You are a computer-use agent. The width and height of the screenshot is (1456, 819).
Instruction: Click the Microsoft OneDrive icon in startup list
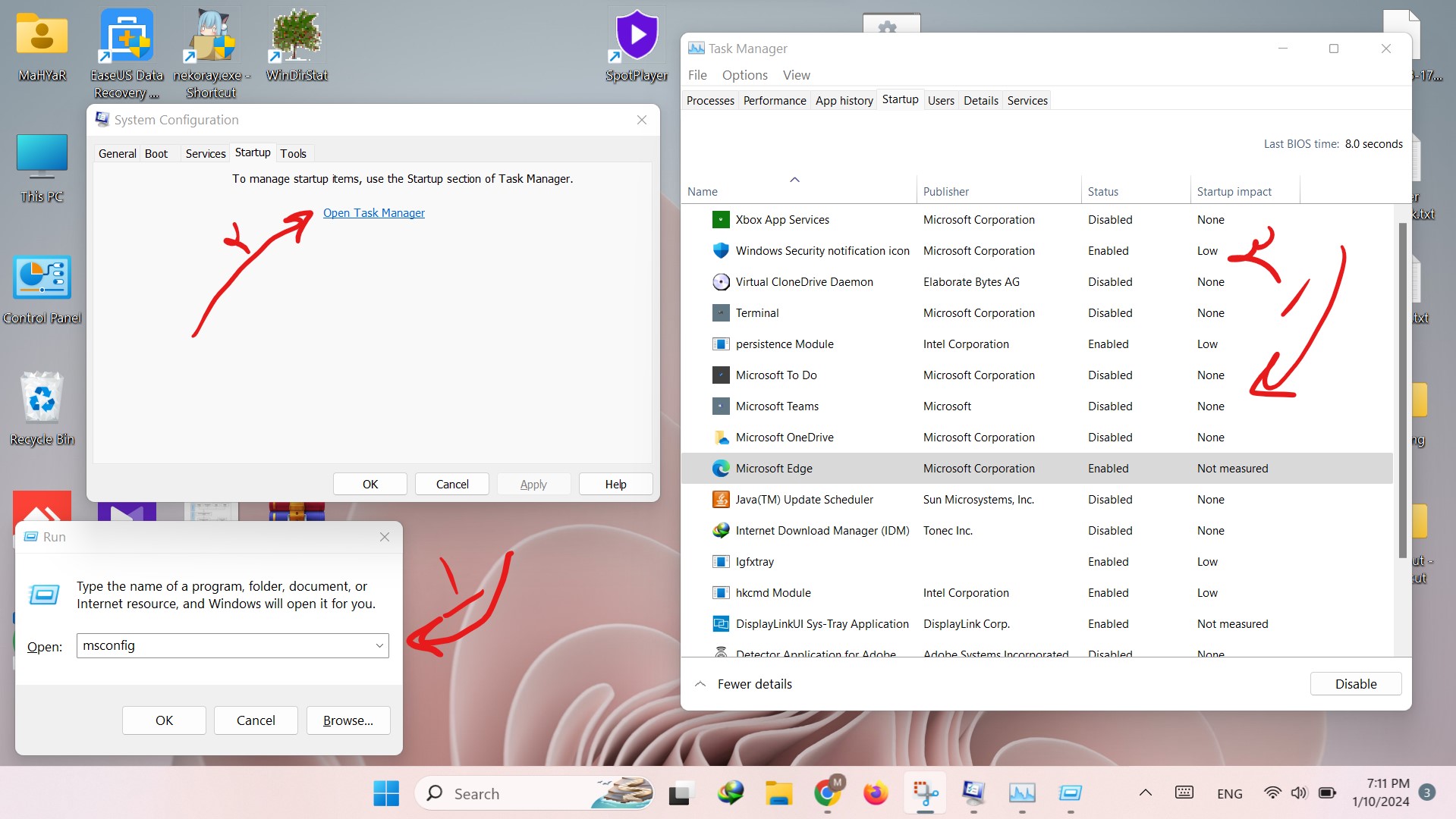pyautogui.click(x=721, y=438)
